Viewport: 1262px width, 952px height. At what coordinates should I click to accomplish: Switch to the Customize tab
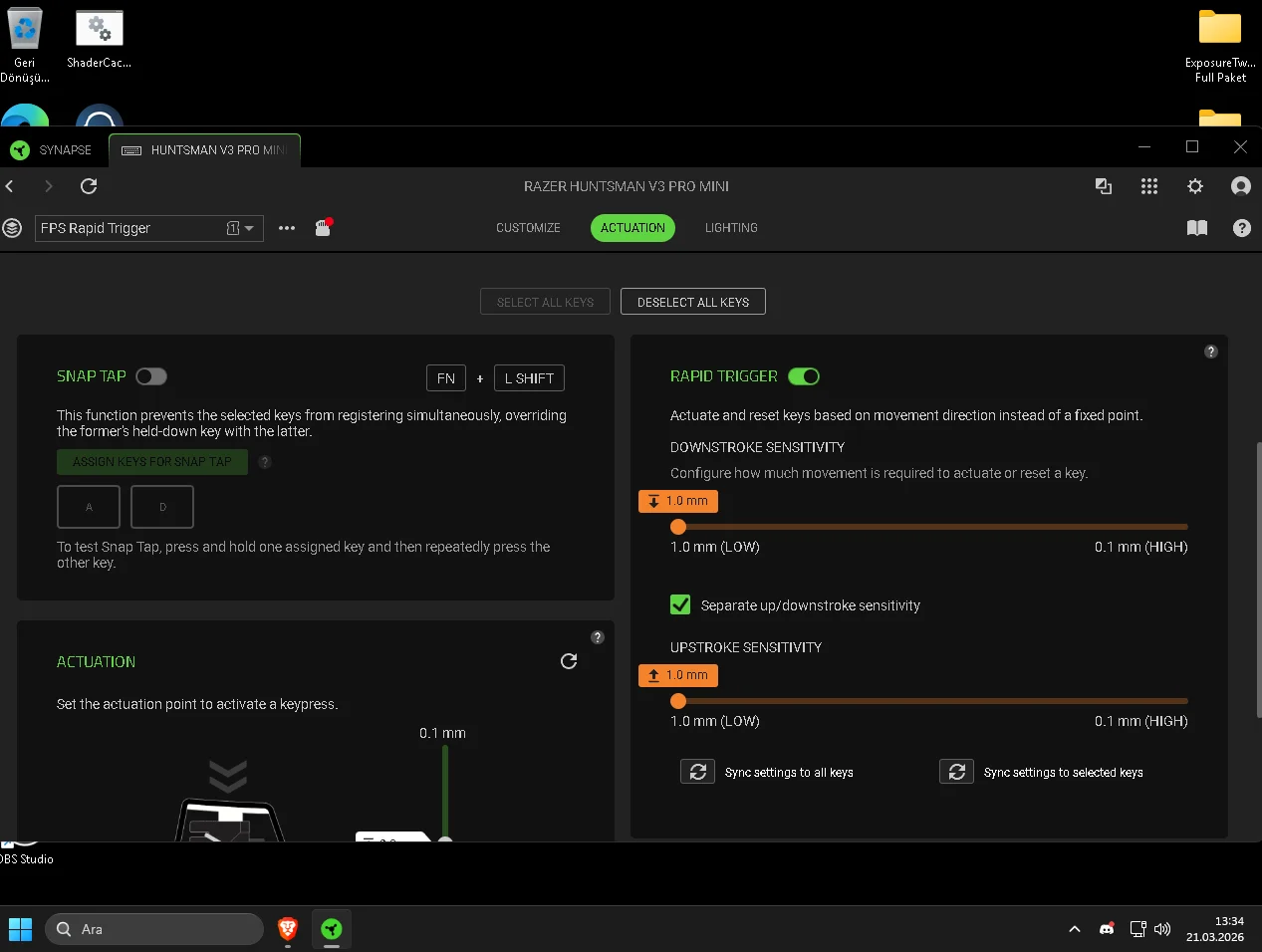click(x=528, y=228)
